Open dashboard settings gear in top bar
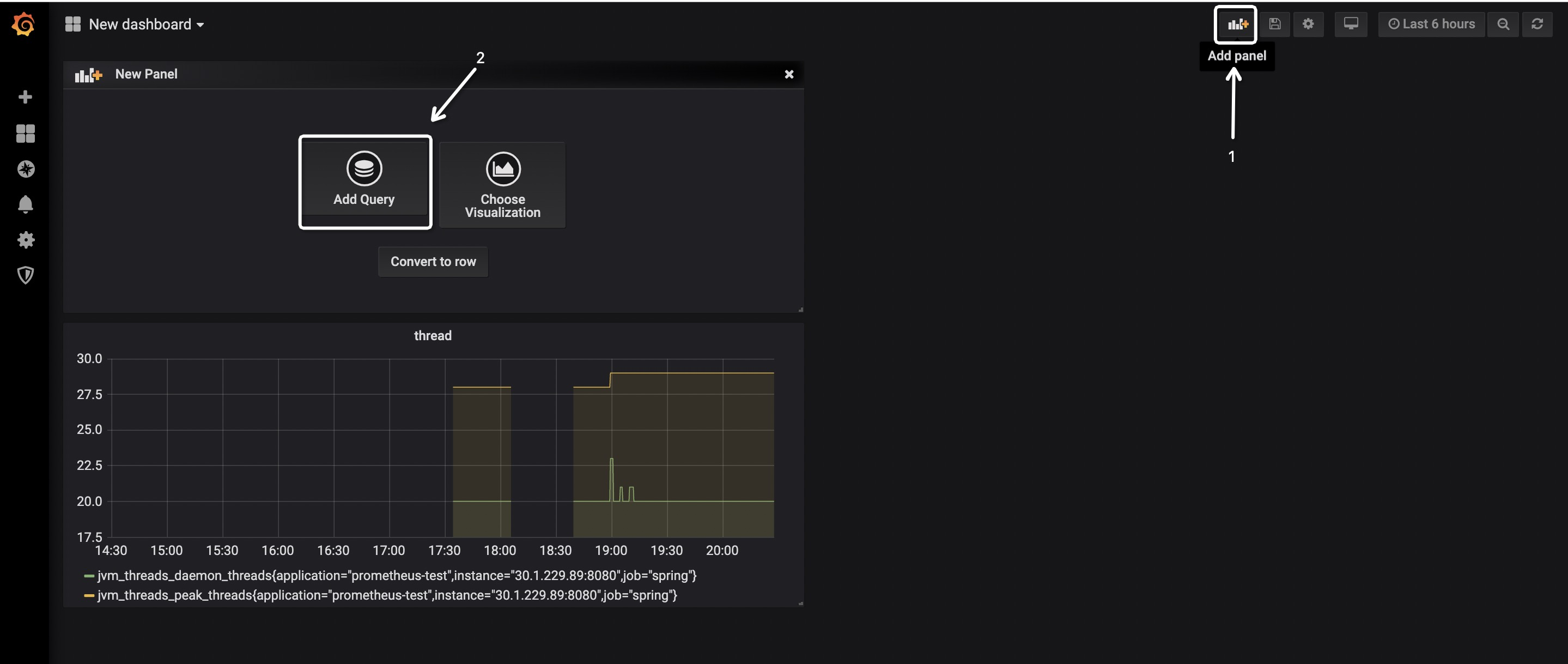The image size is (1568, 664). (1308, 25)
